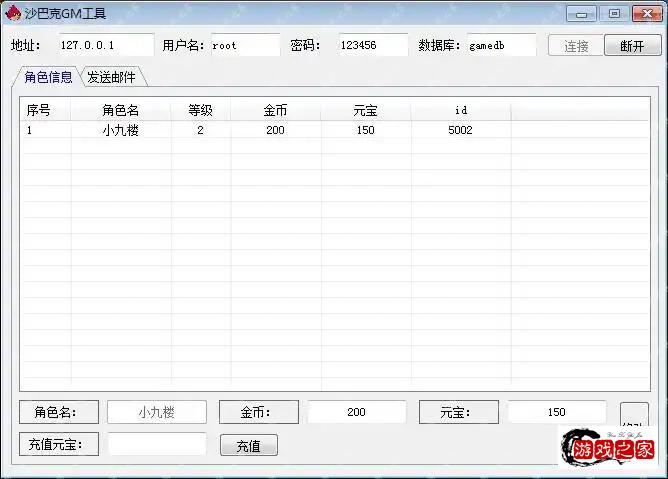
Task: Click the 充值 button
Action: 249,446
